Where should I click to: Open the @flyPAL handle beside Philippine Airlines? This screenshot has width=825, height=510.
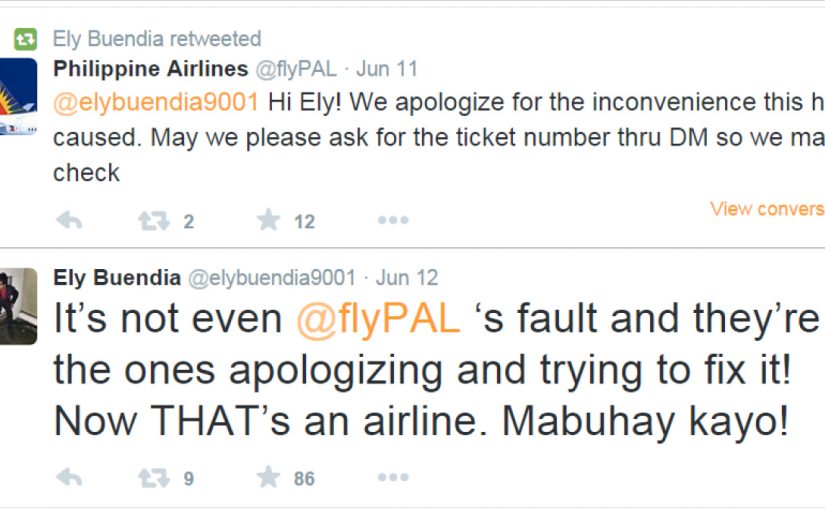[x=296, y=70]
